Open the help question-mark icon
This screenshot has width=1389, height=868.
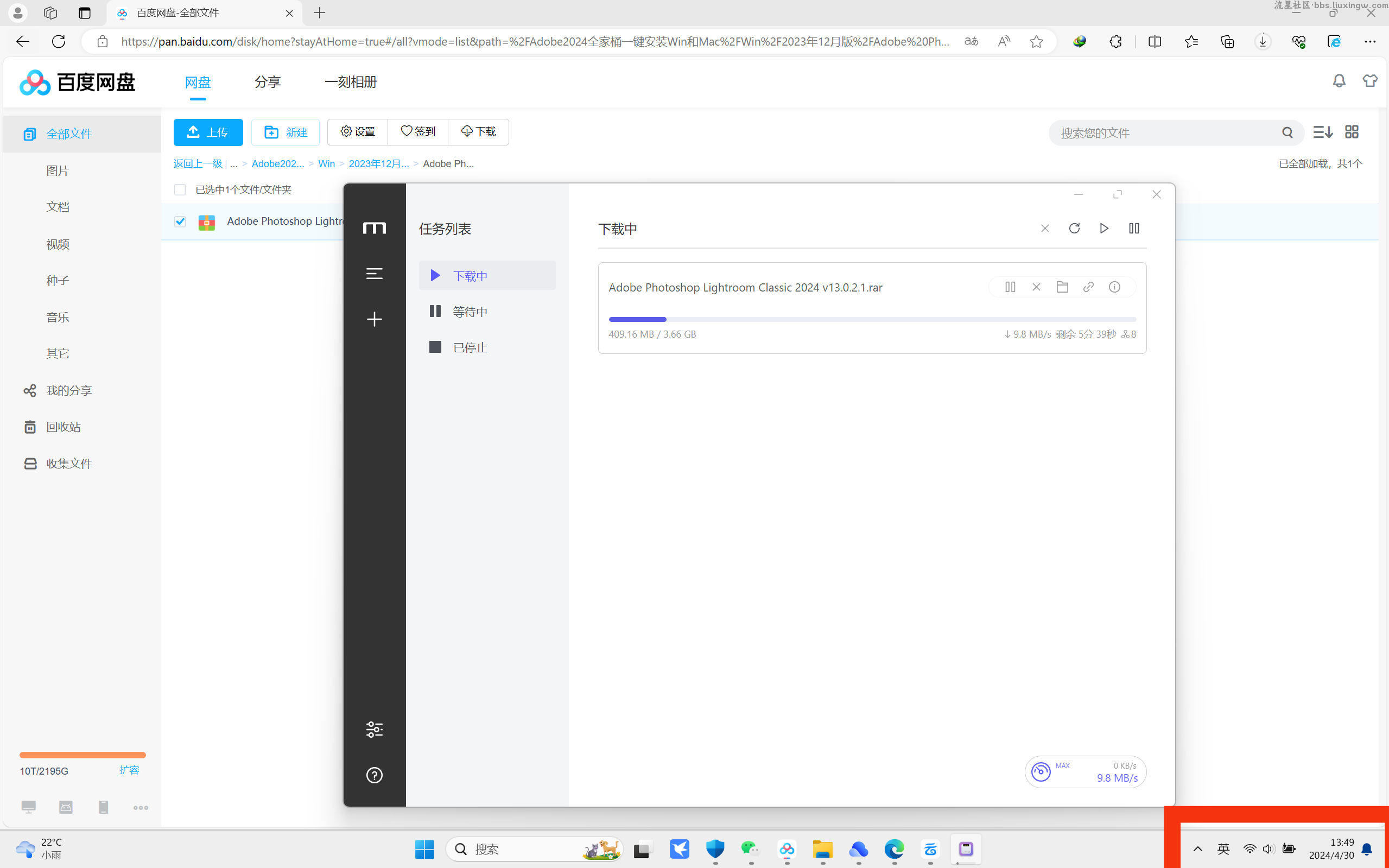click(x=374, y=775)
